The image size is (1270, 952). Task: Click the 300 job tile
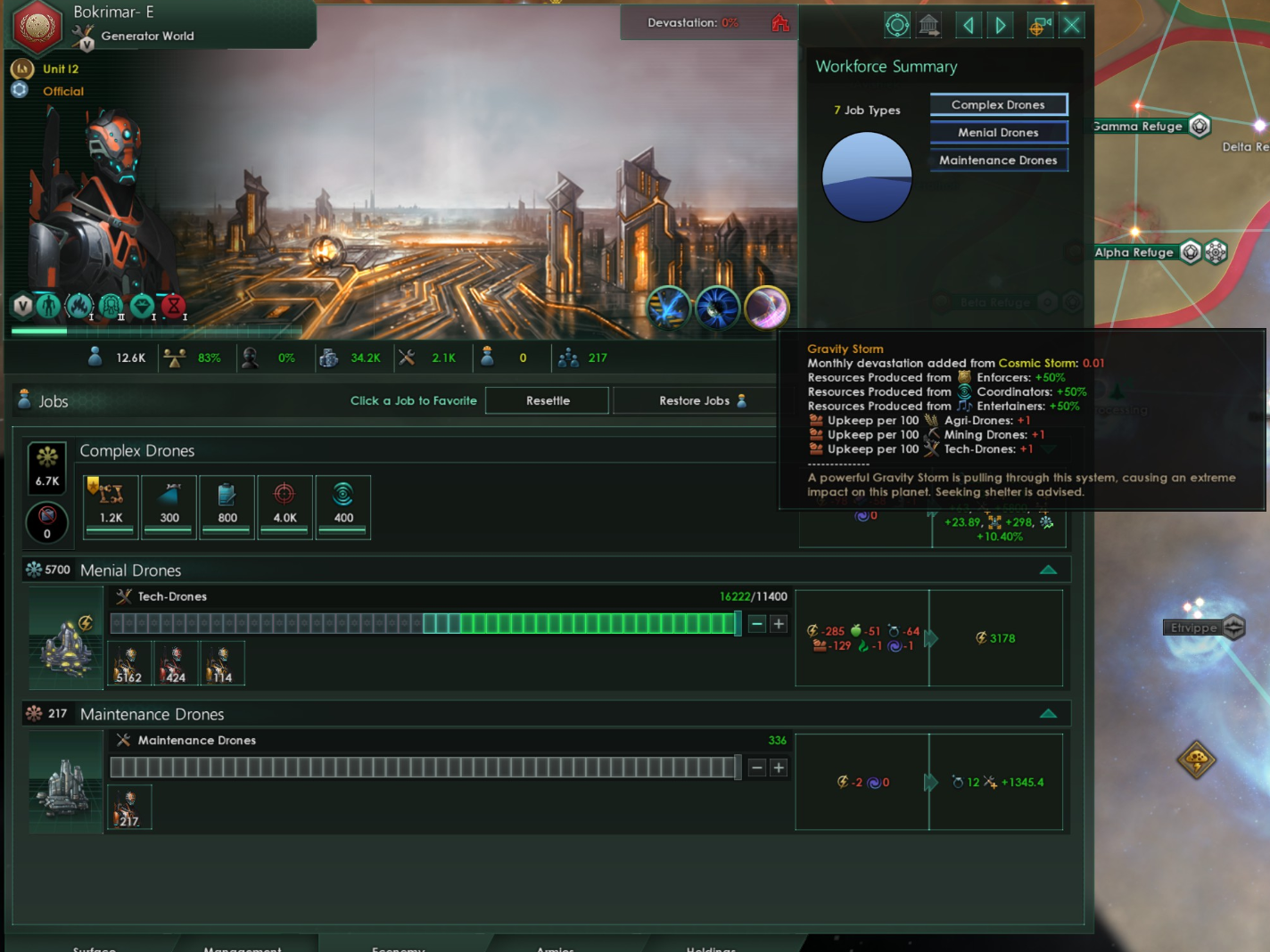169,506
